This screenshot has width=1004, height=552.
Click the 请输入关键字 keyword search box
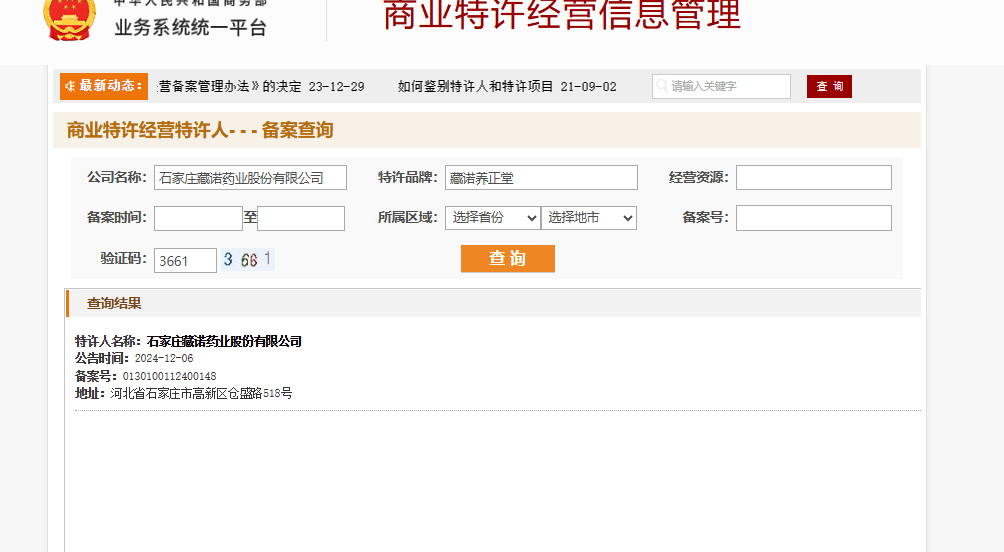point(722,86)
